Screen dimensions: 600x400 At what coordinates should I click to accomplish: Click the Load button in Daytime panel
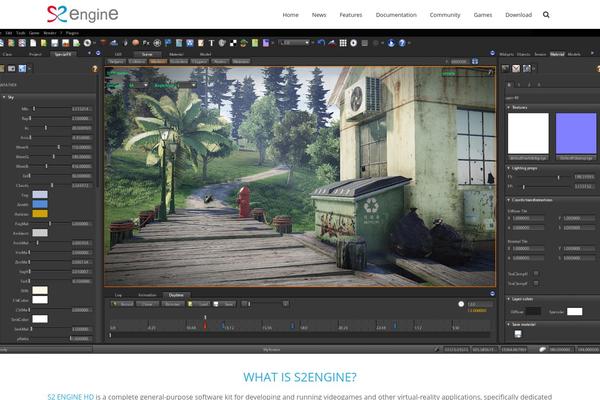pos(199,304)
